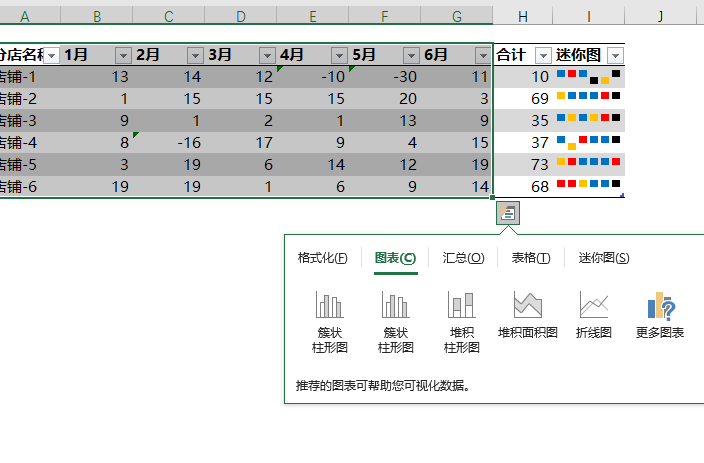The height and width of the screenshot is (463, 704).
Task: Select the total cell showing 69
Action: click(523, 98)
